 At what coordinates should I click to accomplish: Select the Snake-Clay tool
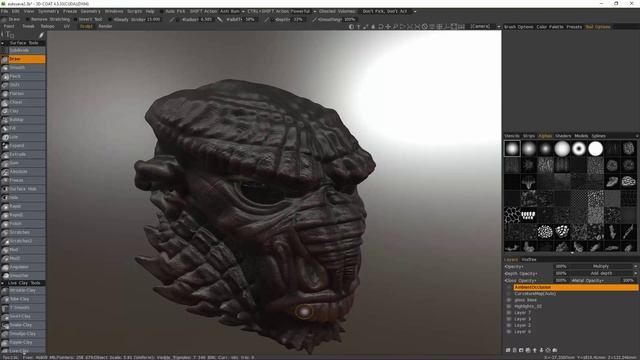[23, 325]
